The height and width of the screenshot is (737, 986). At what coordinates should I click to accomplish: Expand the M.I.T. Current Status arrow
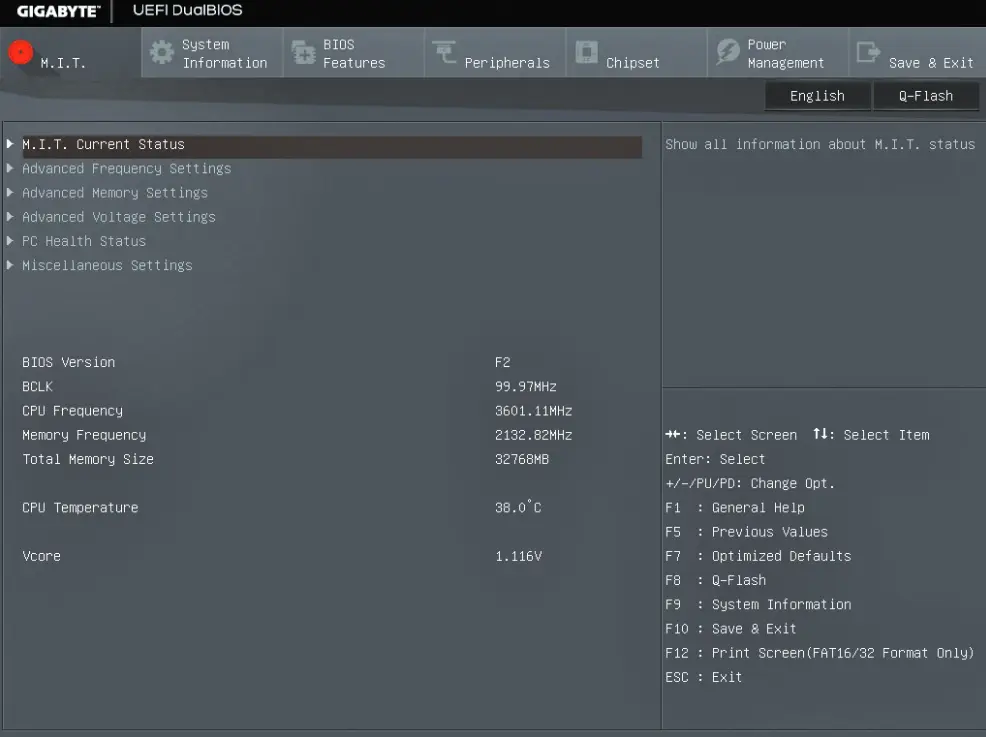(10, 144)
